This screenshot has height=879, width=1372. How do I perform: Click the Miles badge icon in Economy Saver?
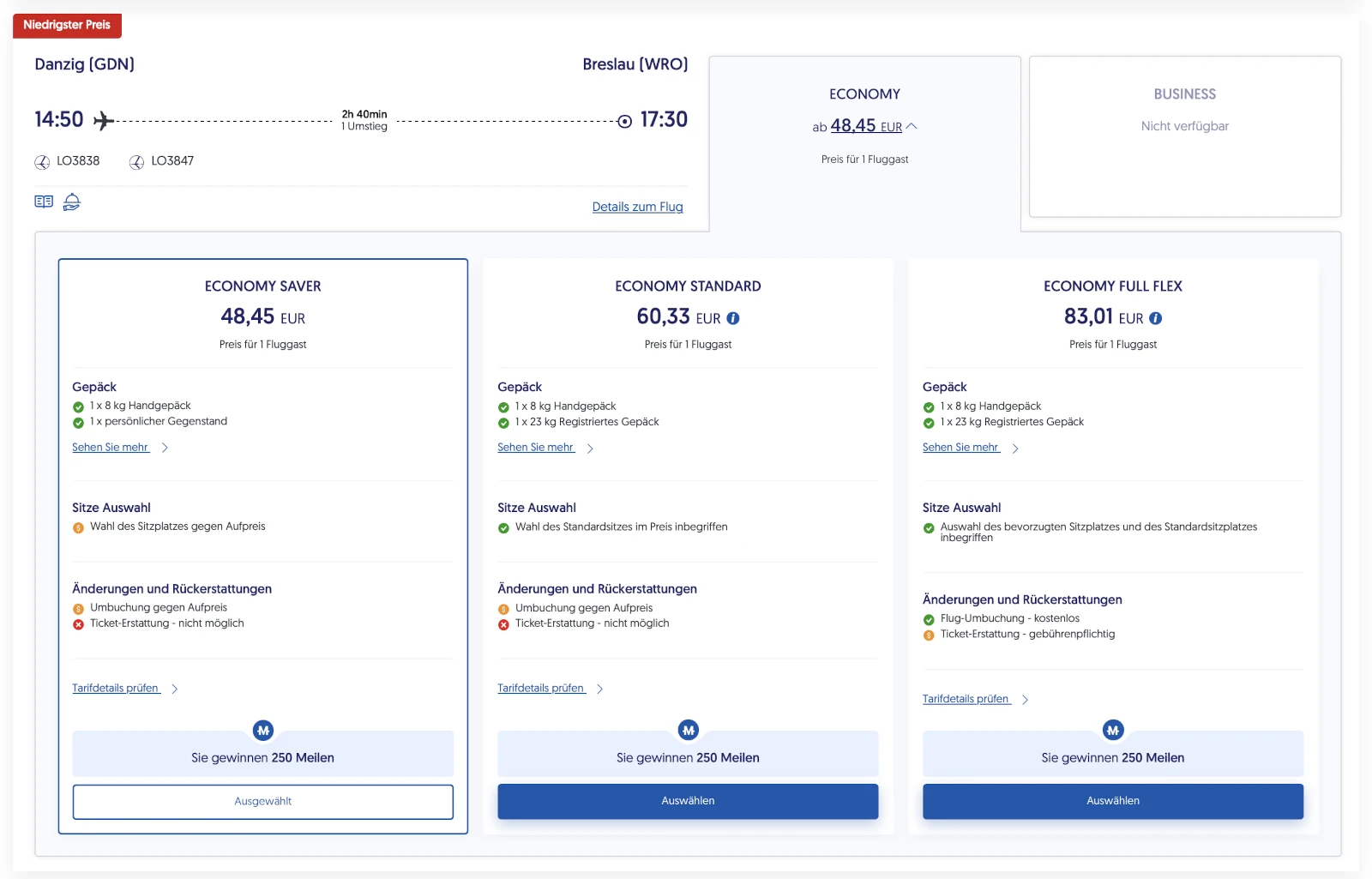point(263,731)
